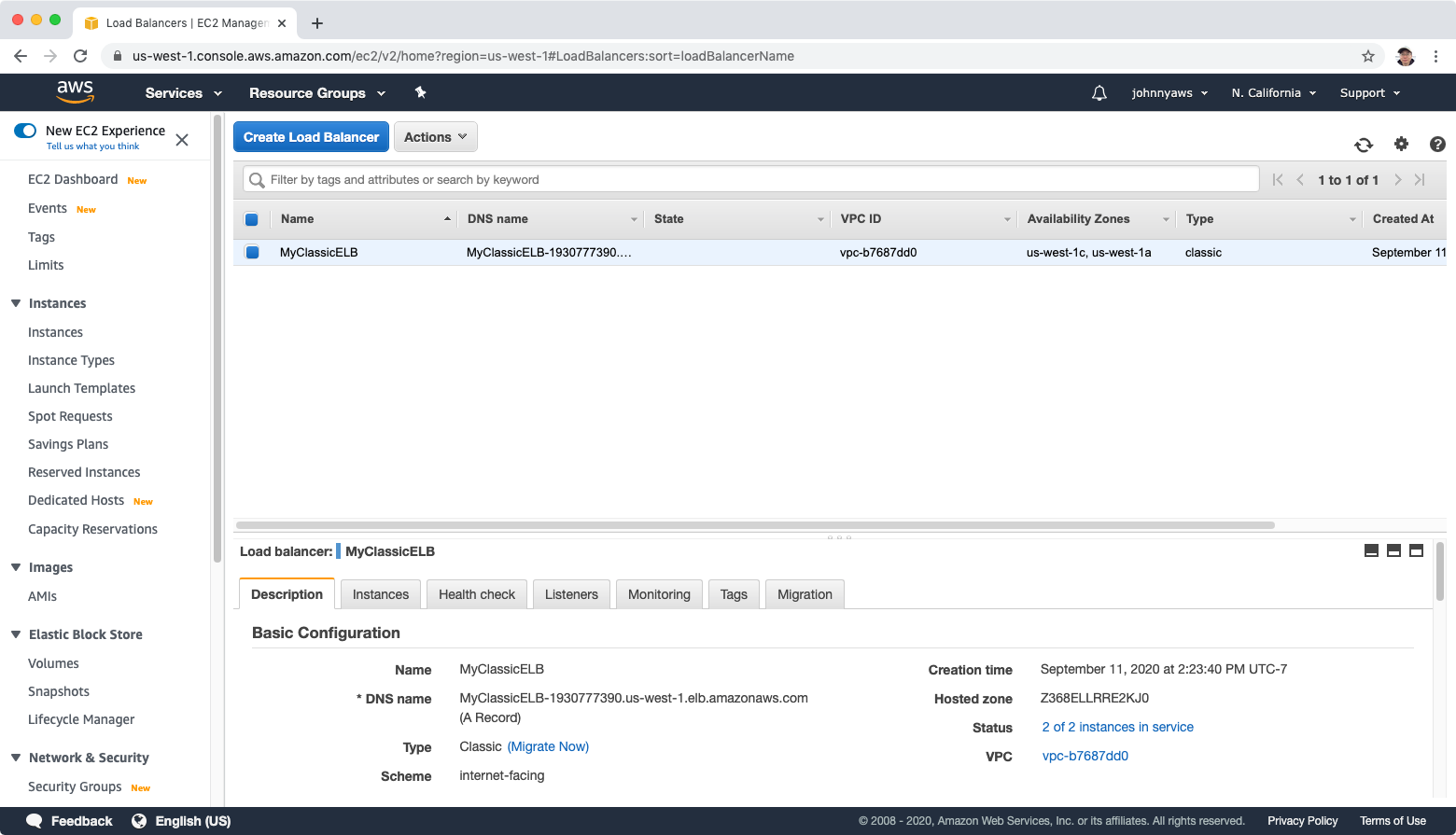Open the vpc-b7687dd0 link in details
Screen dimensions: 1456x835
pos(1085,756)
